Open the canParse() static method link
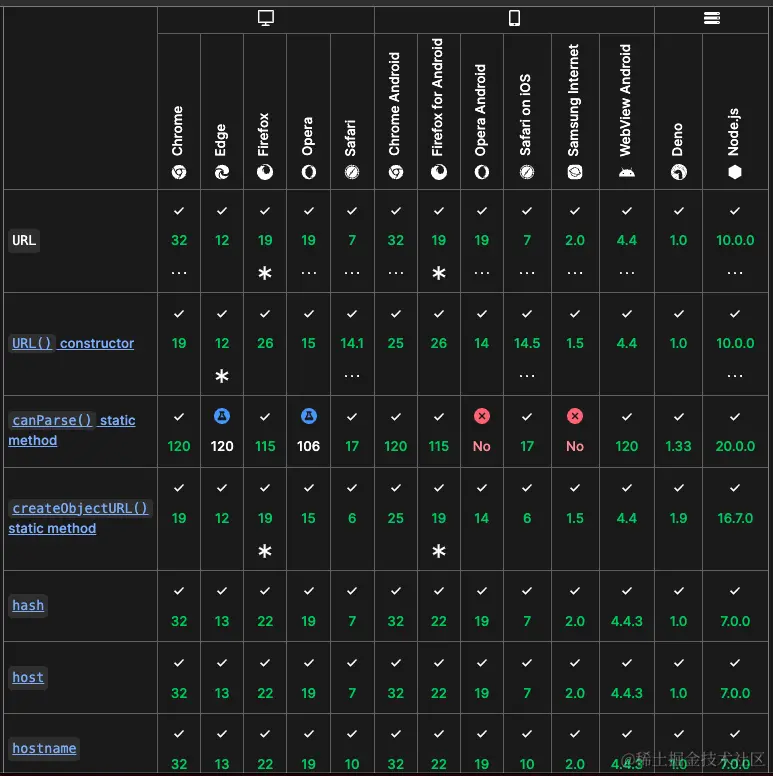 click(72, 430)
